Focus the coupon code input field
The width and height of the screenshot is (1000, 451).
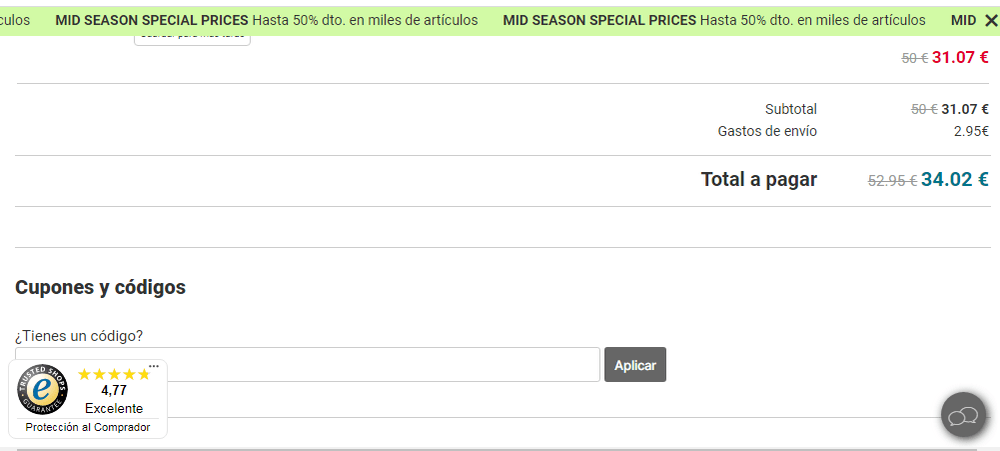coord(307,364)
